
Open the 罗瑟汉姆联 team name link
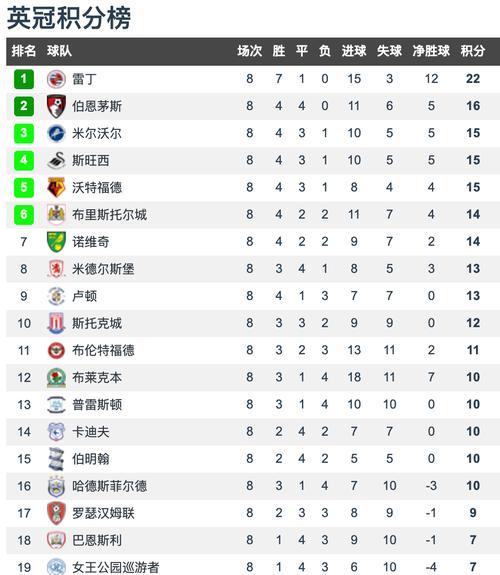[x=103, y=513]
